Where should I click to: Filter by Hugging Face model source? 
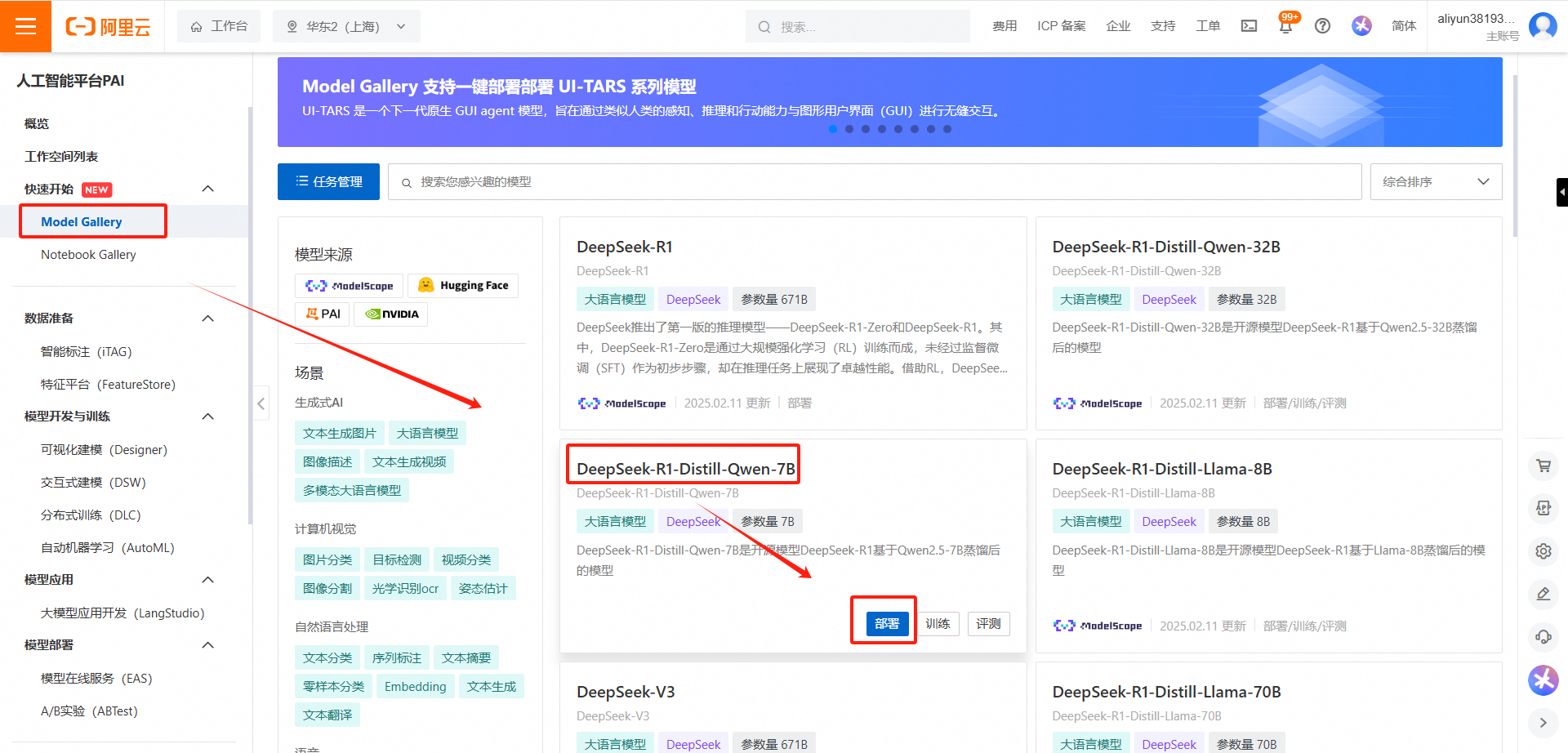(x=463, y=286)
